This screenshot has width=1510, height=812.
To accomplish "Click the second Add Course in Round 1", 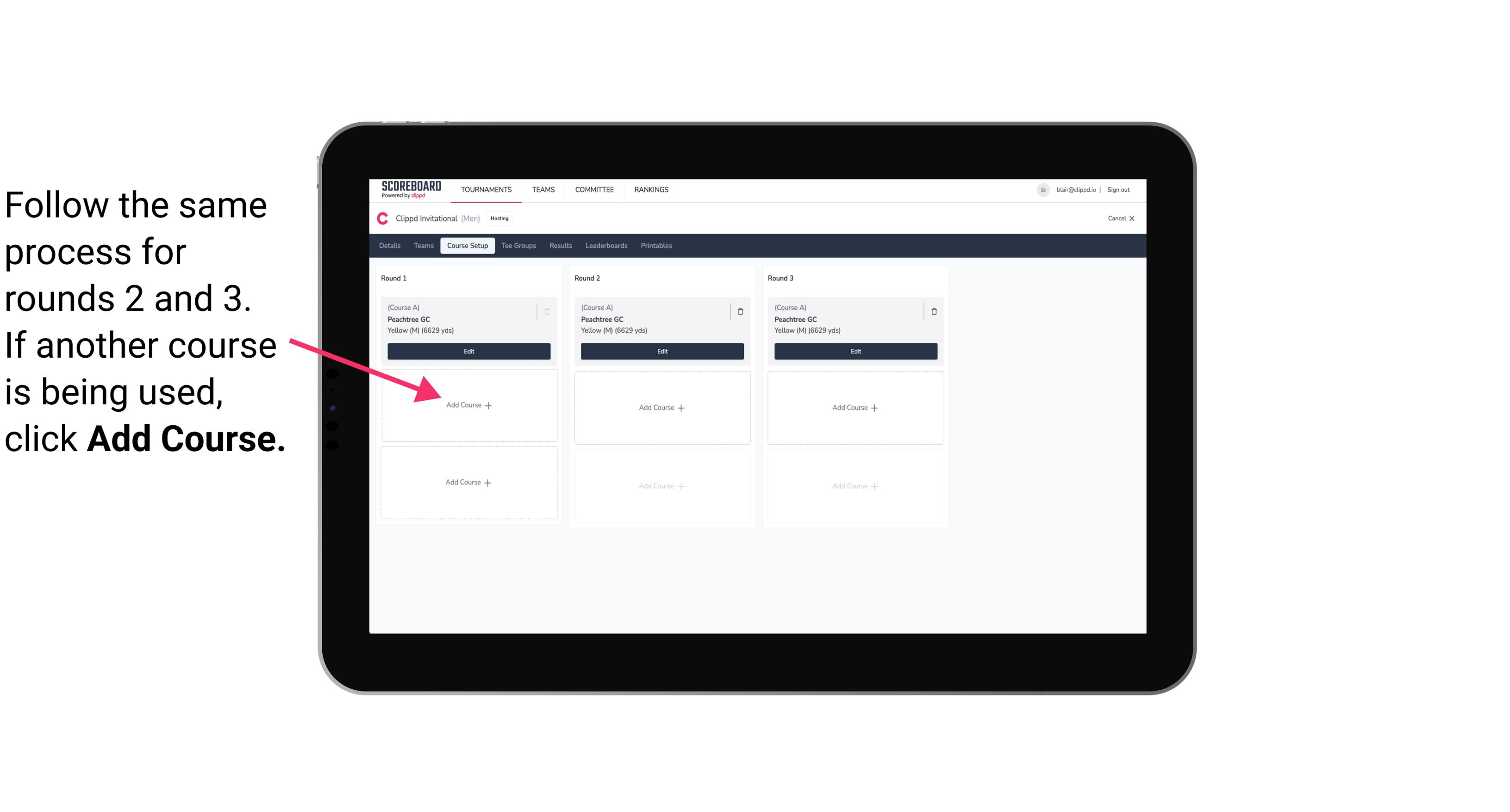I will click(x=469, y=481).
